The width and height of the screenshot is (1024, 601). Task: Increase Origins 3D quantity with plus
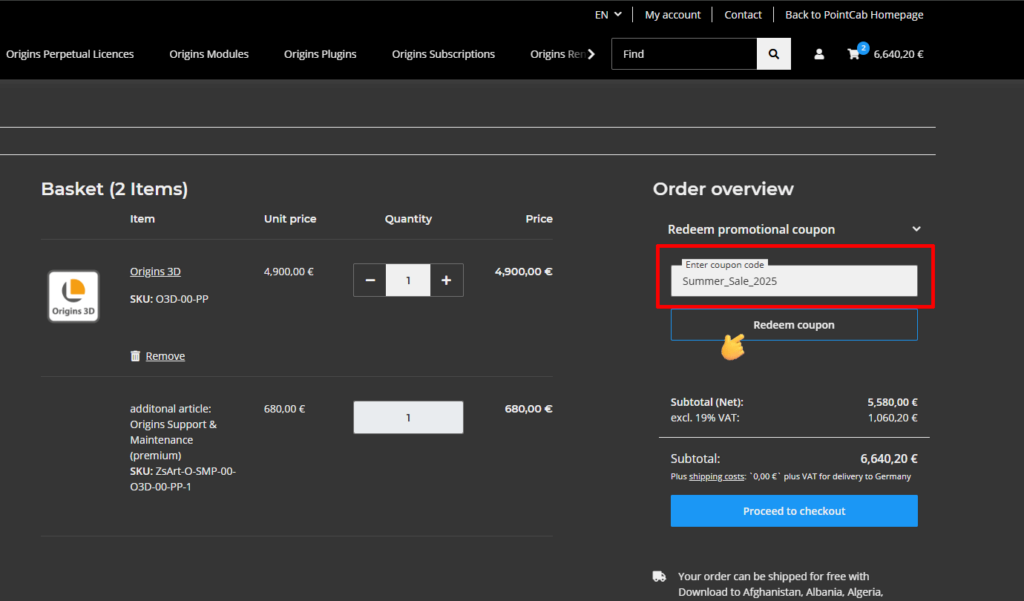[x=447, y=280]
